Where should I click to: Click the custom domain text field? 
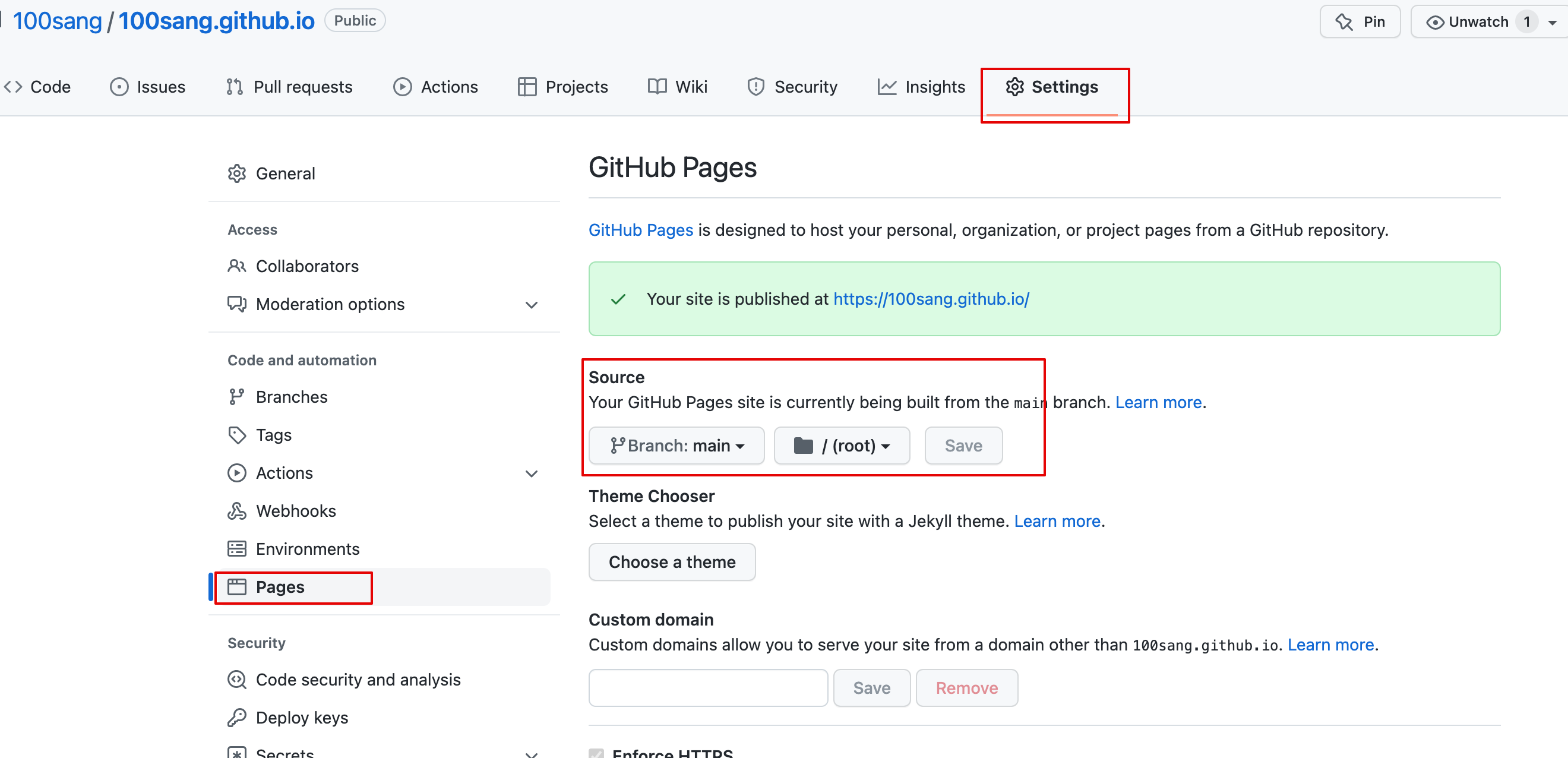point(707,688)
